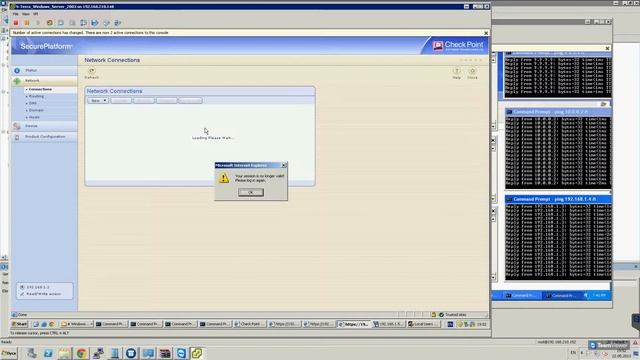
Task: Select Hosts under Network
Action: pyautogui.click(x=34, y=117)
